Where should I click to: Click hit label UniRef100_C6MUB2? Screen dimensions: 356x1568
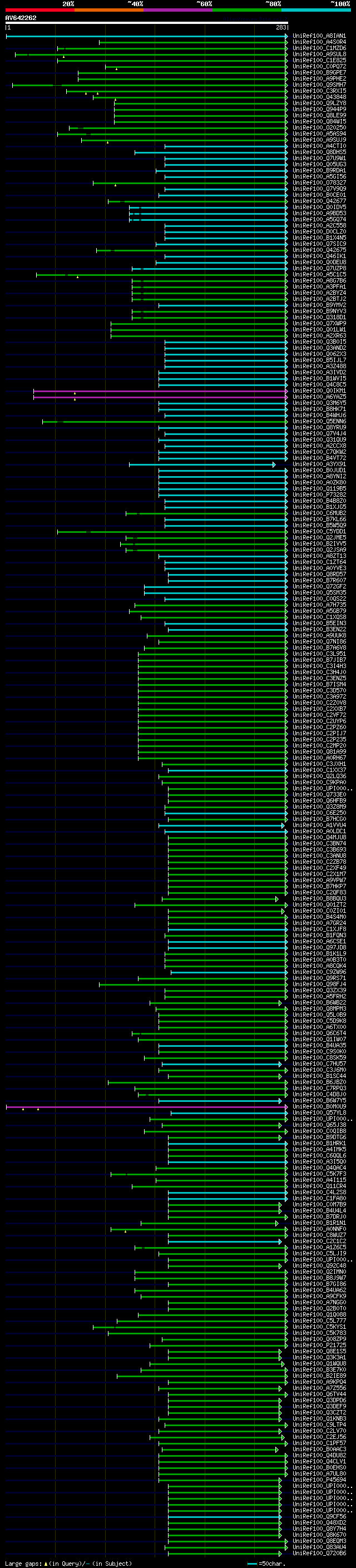(x=319, y=514)
